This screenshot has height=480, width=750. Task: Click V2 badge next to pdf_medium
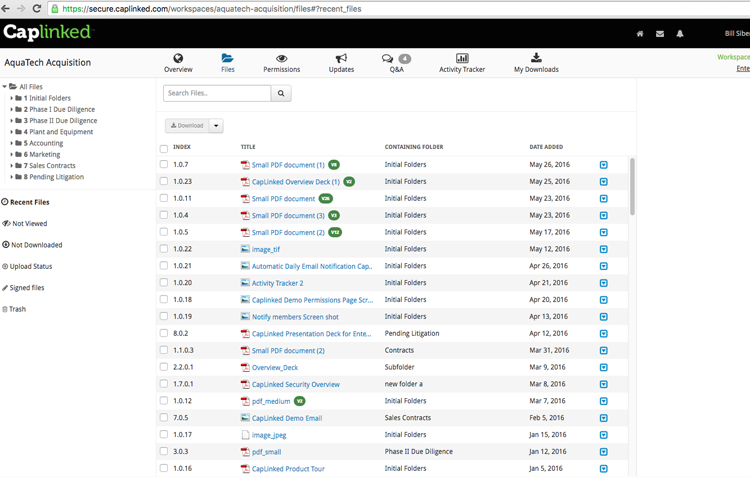tap(299, 401)
